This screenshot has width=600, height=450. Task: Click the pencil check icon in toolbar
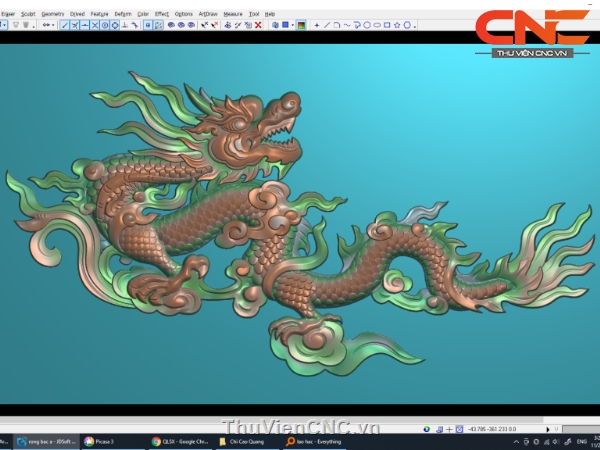coord(238,25)
